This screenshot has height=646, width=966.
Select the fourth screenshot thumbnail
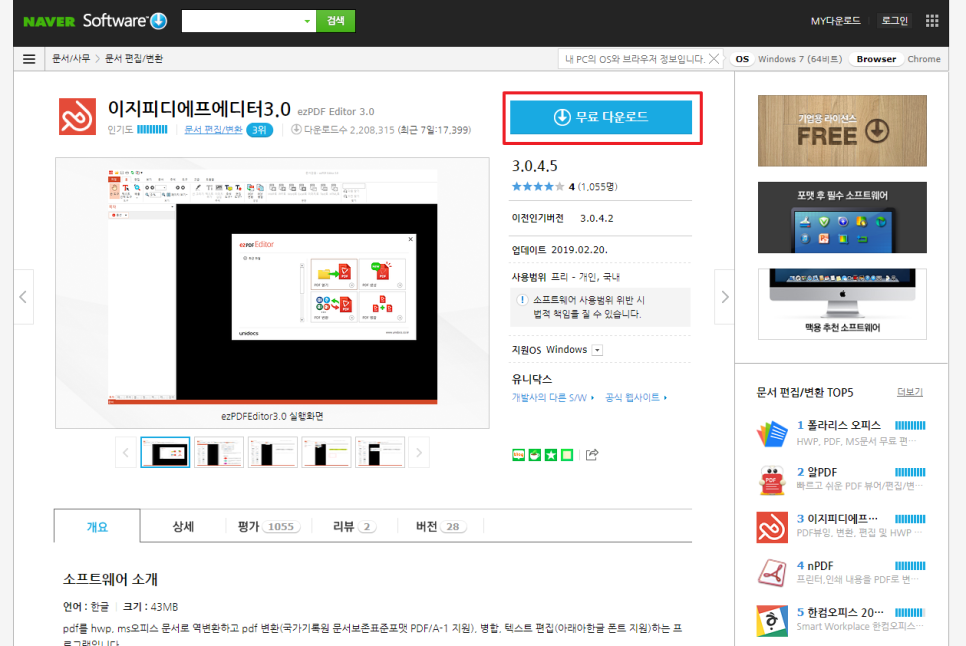[326, 453]
